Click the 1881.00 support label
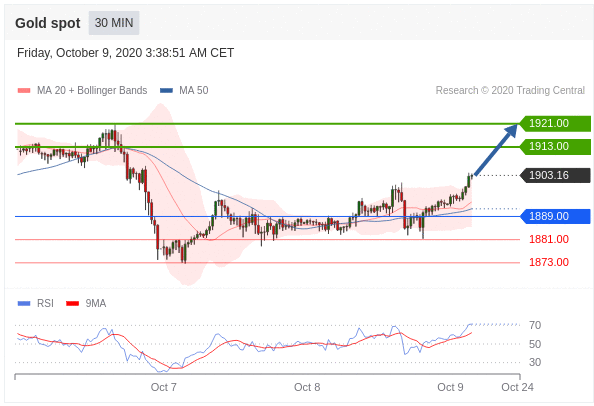 (x=549, y=239)
